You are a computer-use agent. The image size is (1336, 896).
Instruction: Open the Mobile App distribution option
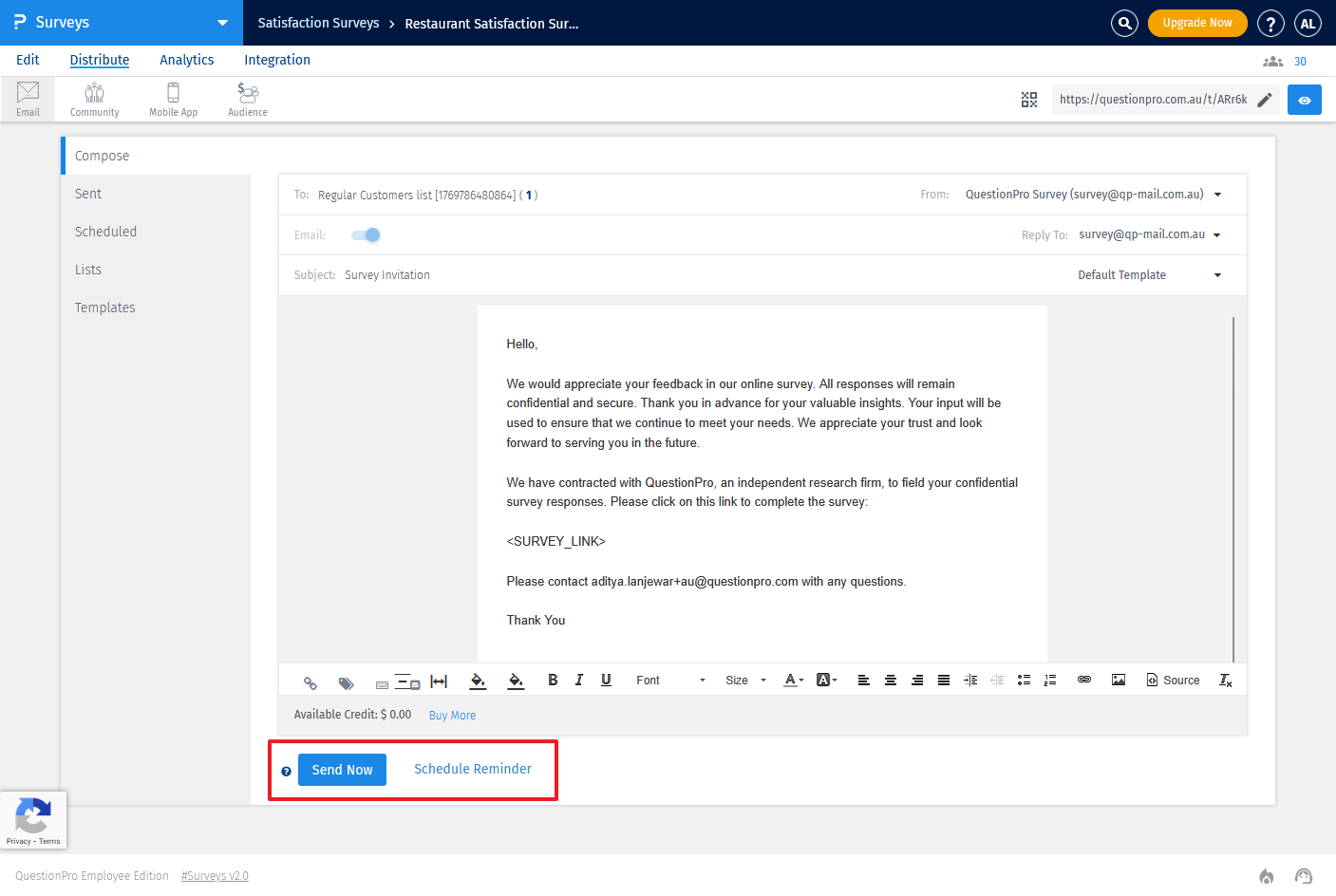(x=173, y=100)
